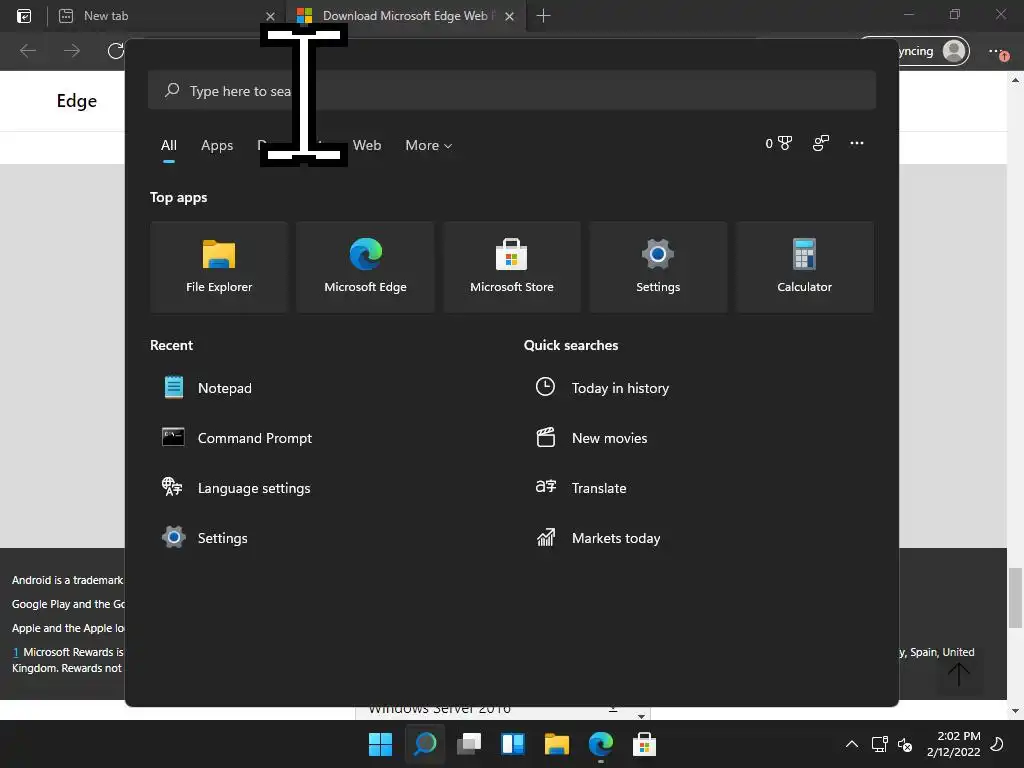This screenshot has width=1024, height=768.
Task: Open Microsoft Store on the taskbar
Action: 645,744
